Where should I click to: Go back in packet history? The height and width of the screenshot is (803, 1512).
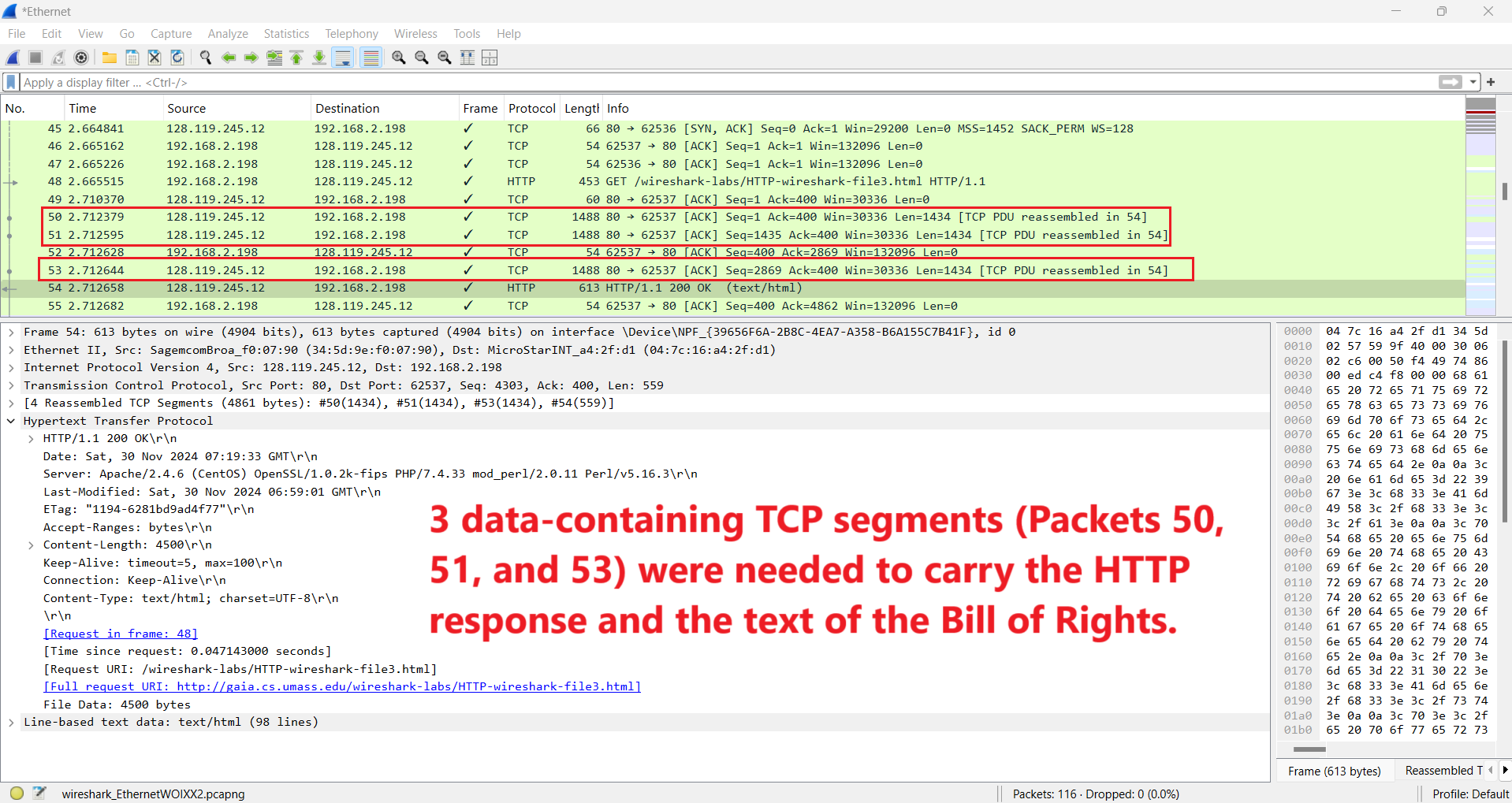click(x=229, y=58)
